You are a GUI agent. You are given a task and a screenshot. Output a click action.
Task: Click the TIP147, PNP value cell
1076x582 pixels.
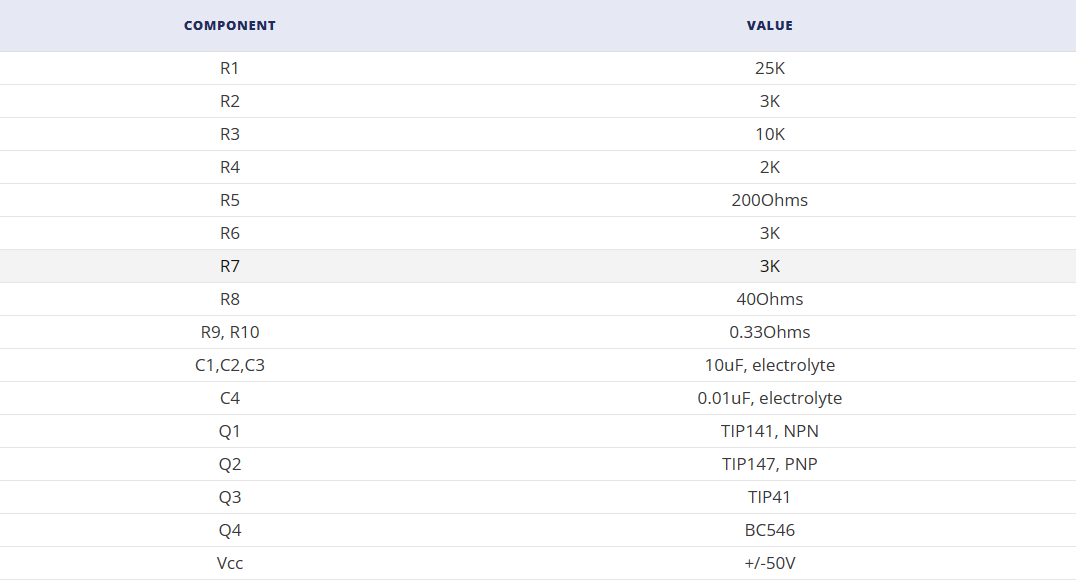click(x=769, y=464)
